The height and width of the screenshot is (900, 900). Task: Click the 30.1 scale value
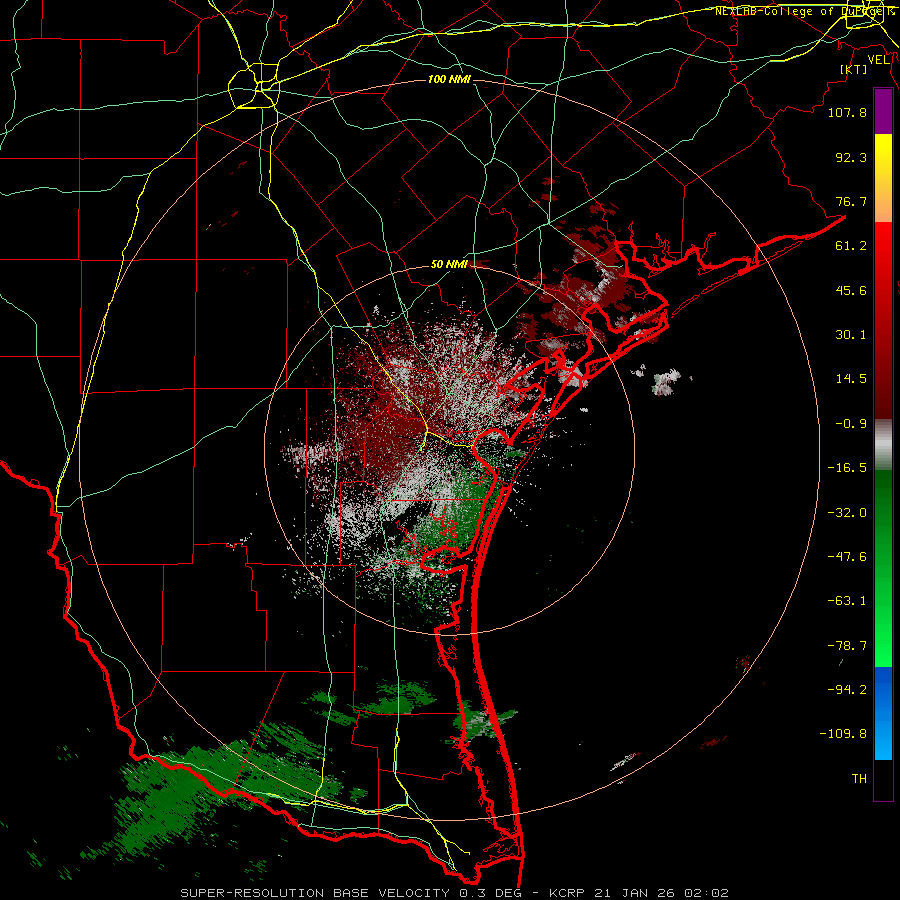pos(851,335)
